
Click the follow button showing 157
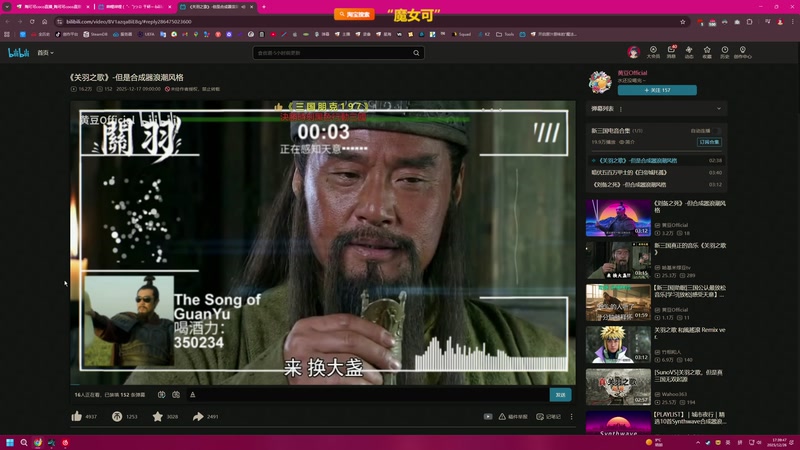(x=657, y=90)
